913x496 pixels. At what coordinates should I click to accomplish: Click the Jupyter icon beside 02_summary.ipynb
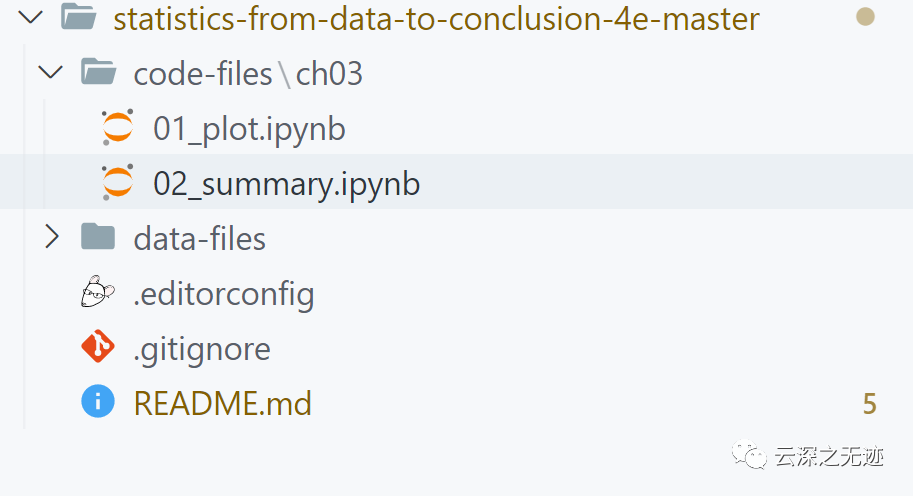coord(117,183)
